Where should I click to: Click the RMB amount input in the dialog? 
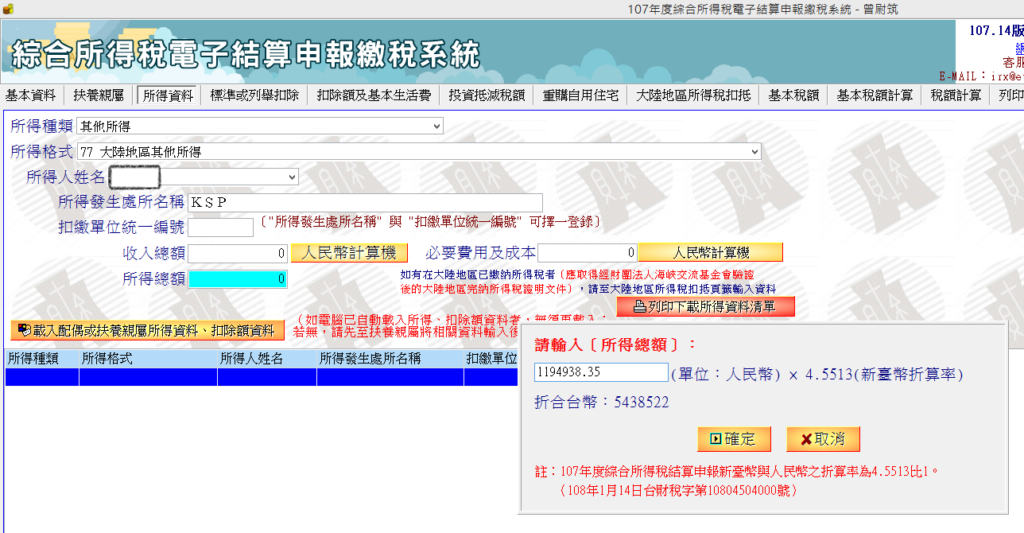[x=600, y=373]
